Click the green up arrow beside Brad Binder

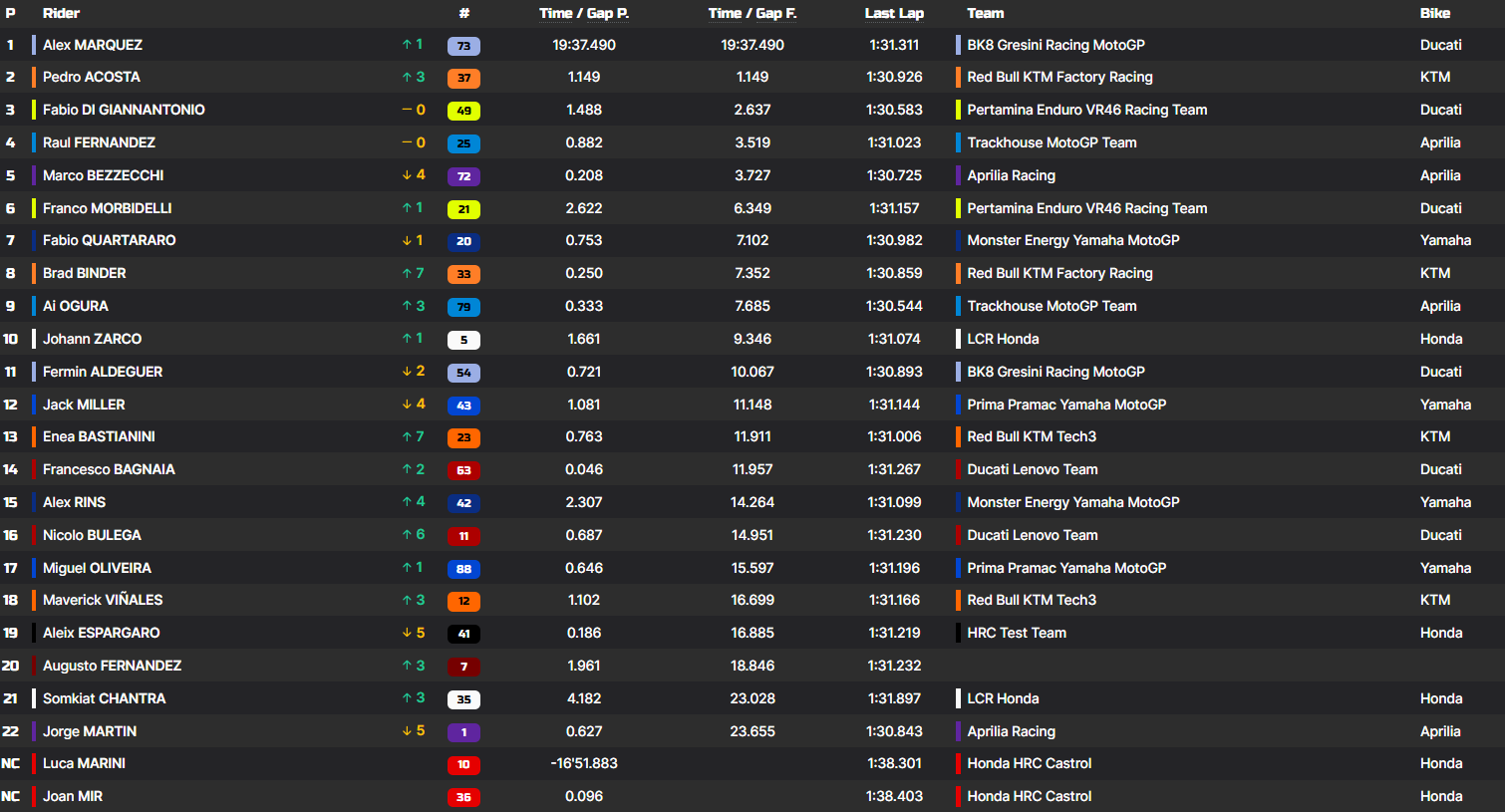point(407,273)
